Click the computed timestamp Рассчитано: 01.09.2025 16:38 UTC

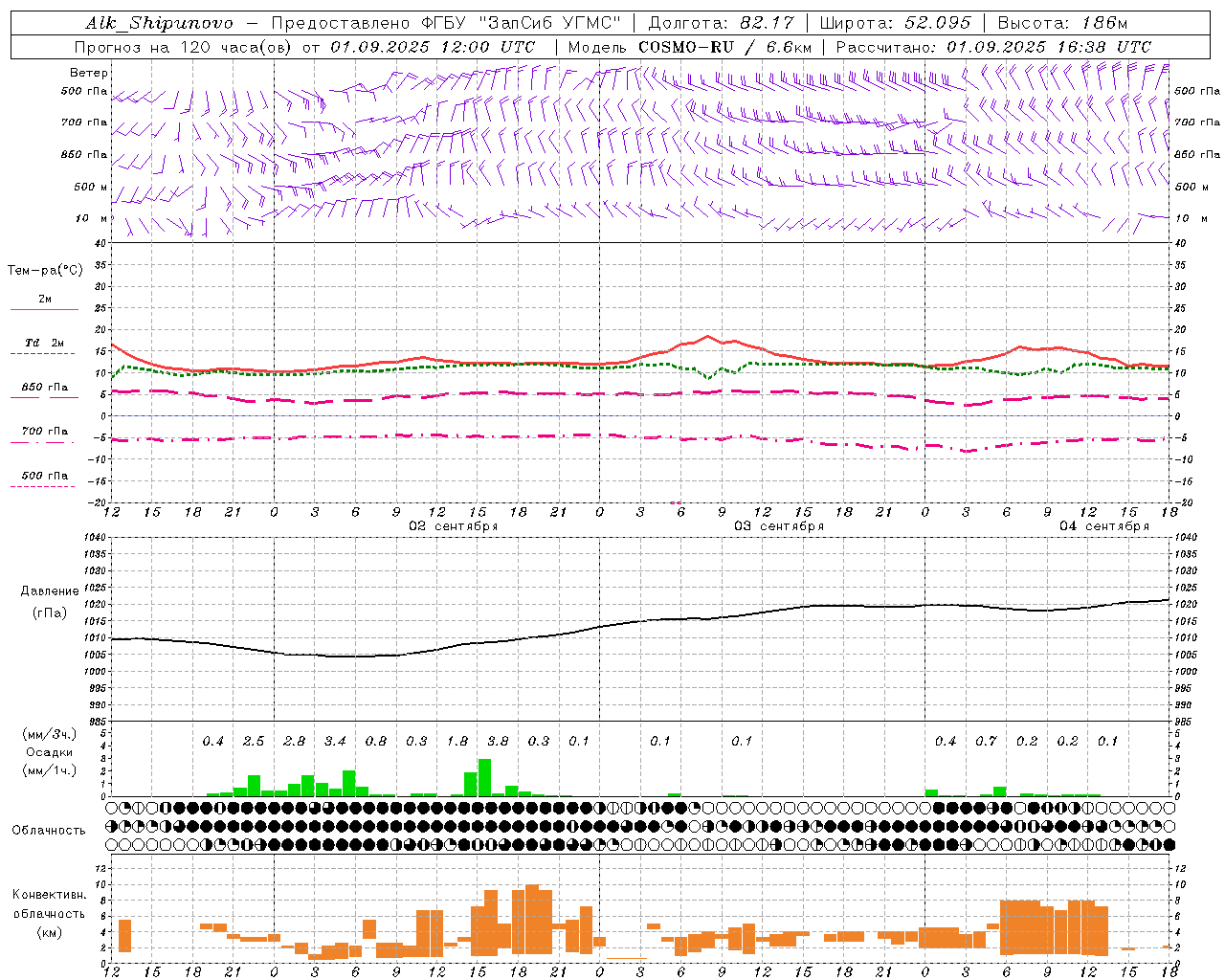[993, 47]
